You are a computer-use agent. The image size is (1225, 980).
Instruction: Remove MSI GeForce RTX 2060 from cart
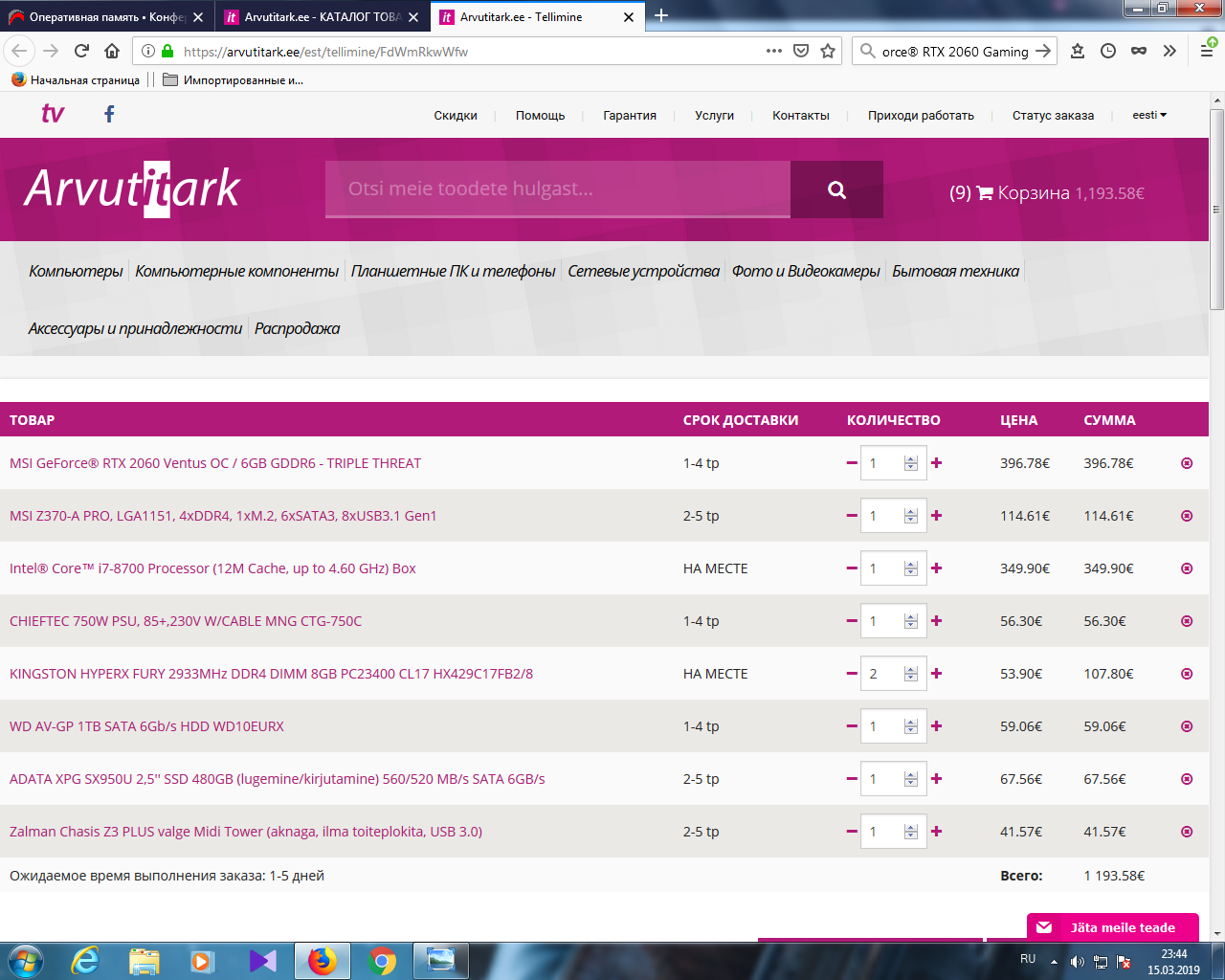click(1187, 463)
